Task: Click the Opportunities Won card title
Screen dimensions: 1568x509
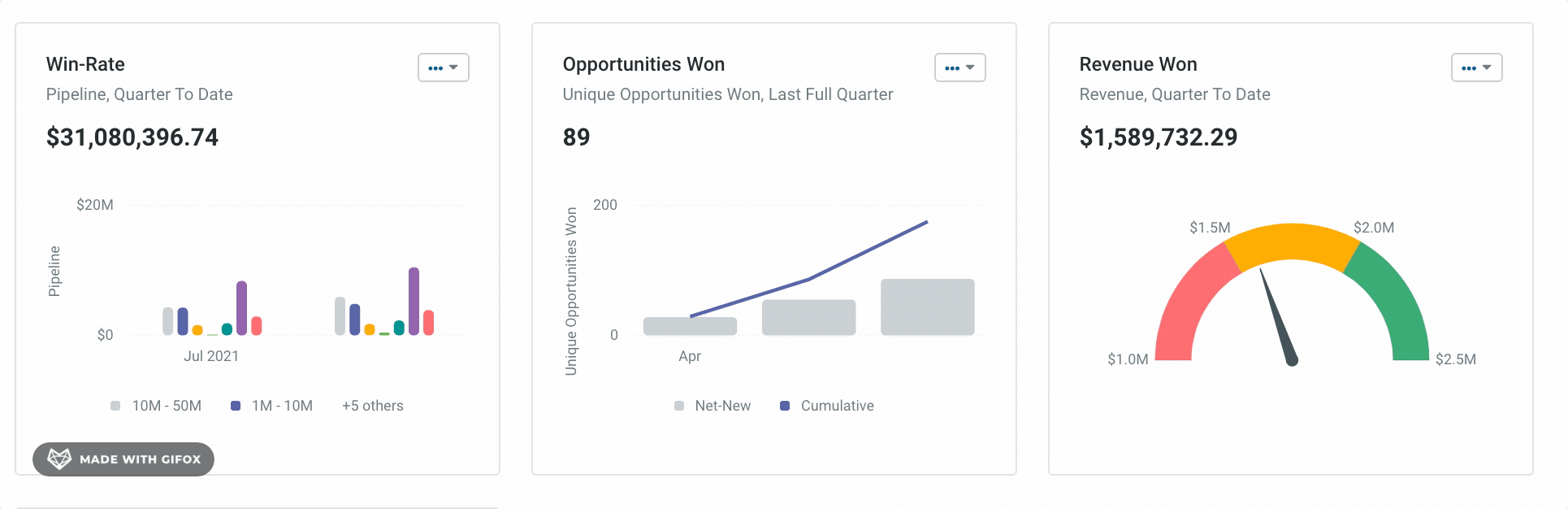Action: pyautogui.click(x=643, y=64)
